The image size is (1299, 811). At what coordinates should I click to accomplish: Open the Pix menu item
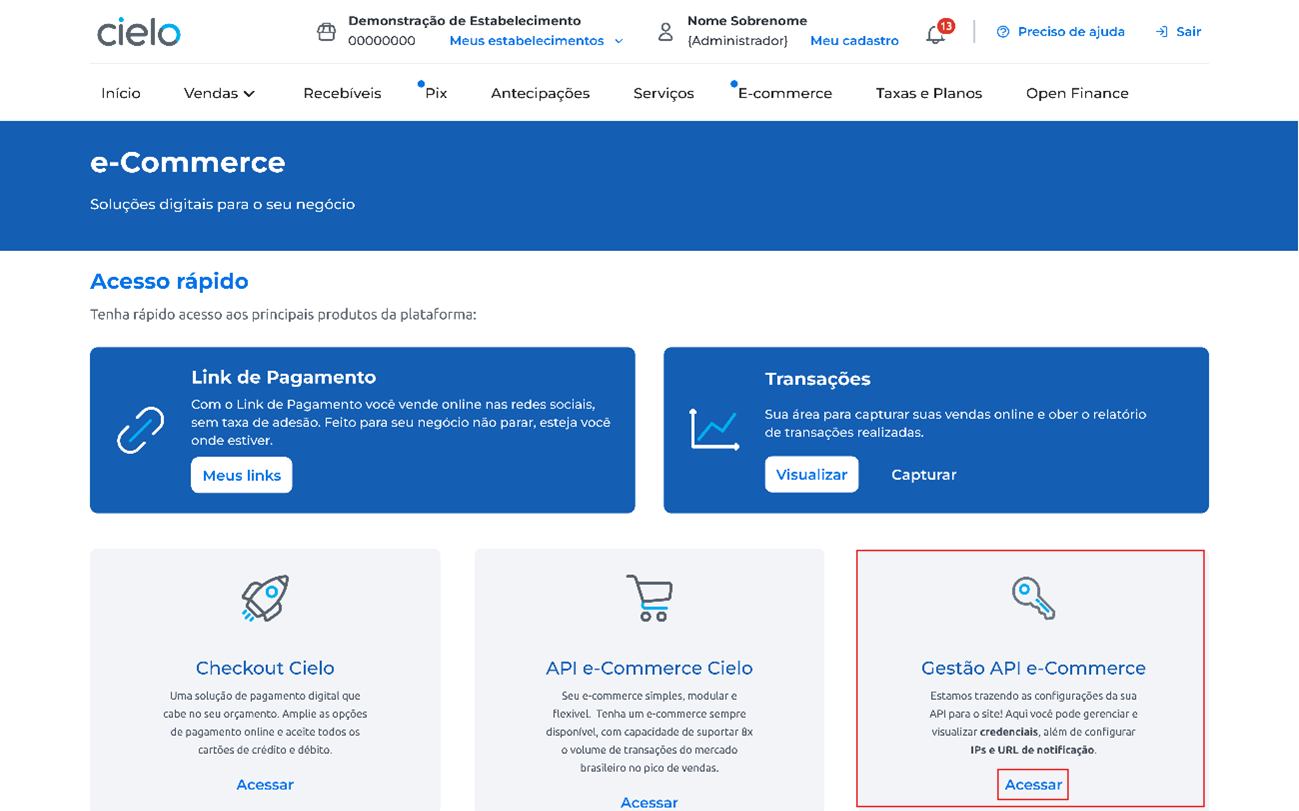click(x=436, y=93)
